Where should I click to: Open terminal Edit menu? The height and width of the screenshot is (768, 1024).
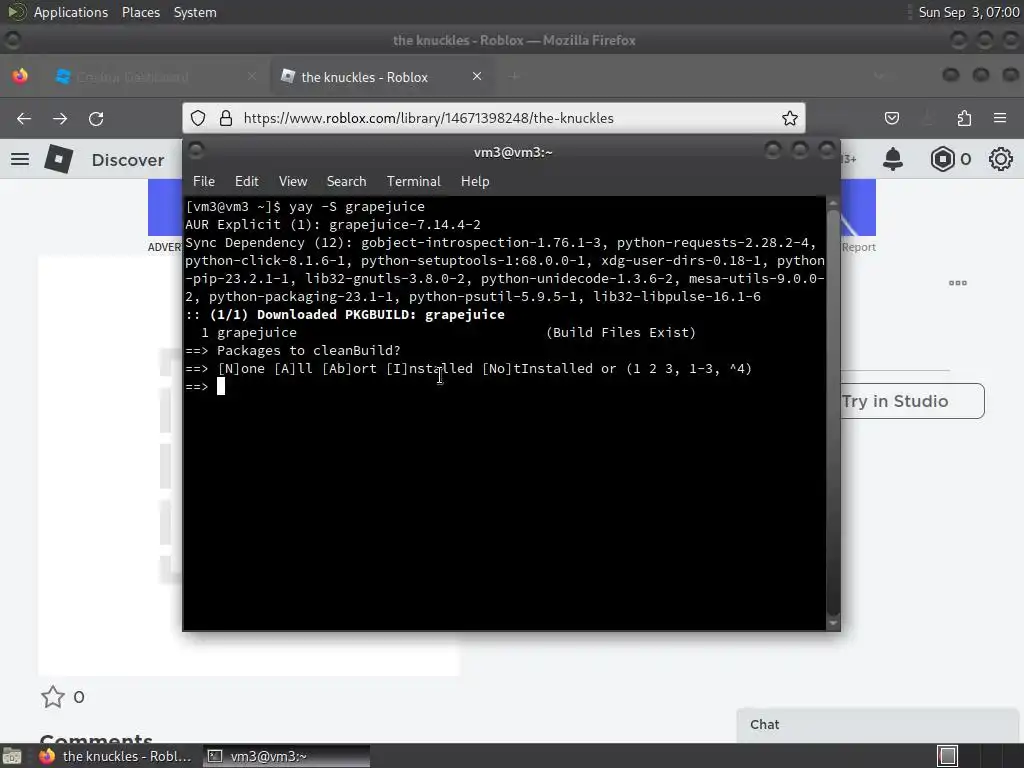click(x=246, y=182)
